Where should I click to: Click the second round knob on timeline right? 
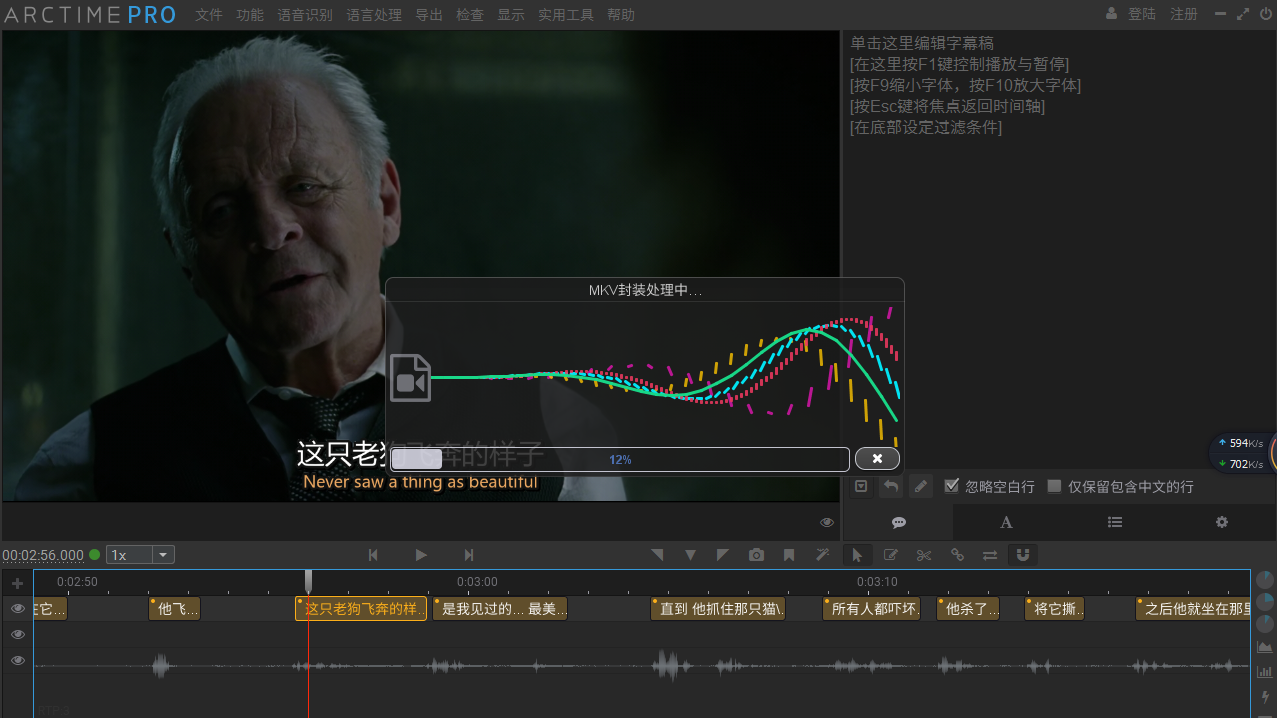(x=1265, y=602)
